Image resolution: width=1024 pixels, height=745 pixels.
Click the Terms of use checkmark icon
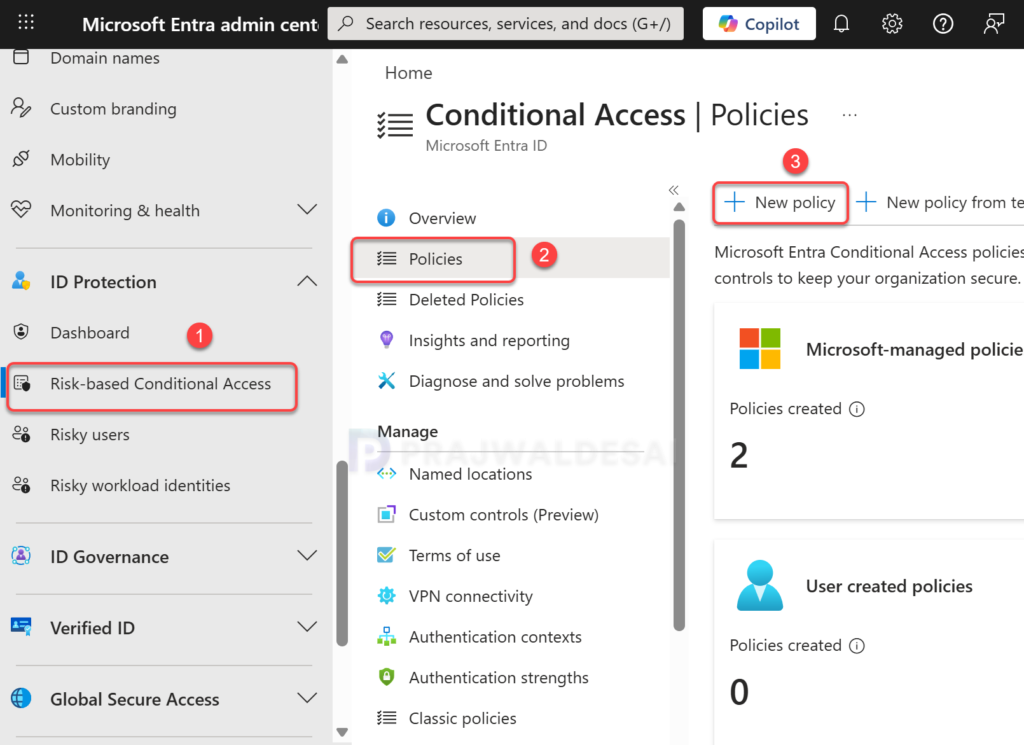386,554
